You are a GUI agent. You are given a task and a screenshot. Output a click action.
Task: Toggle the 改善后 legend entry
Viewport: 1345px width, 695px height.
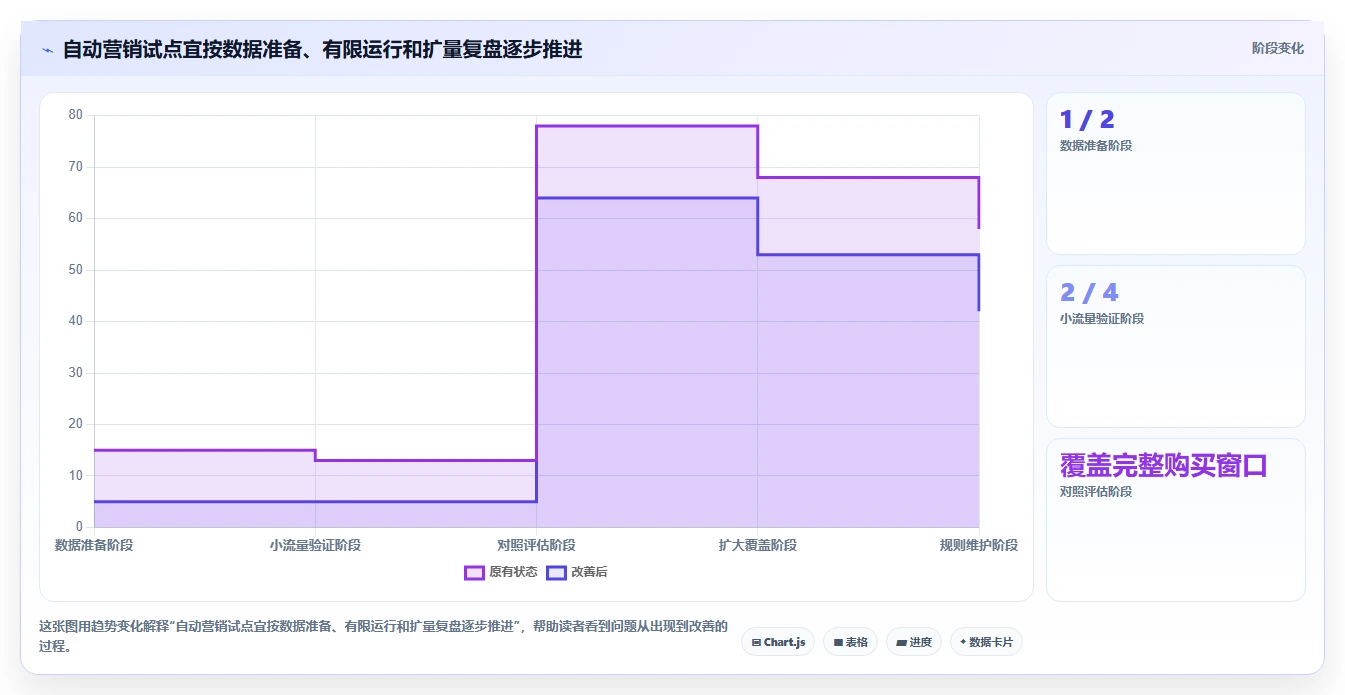click(x=577, y=572)
